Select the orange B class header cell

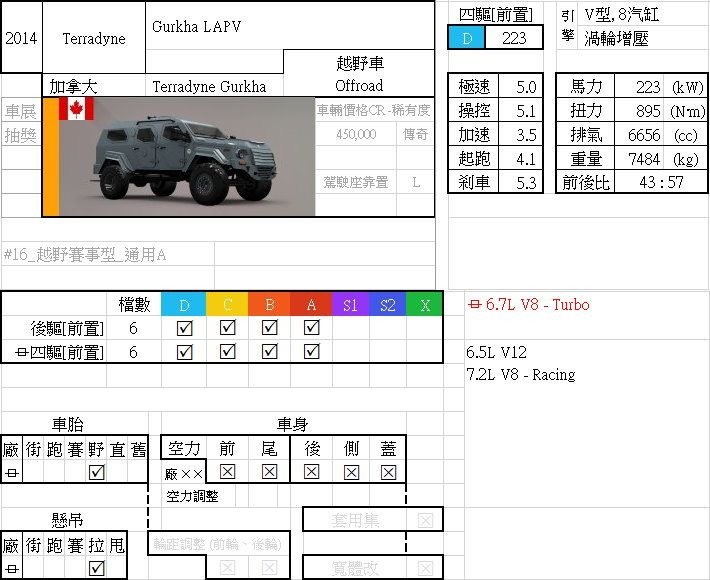269,304
